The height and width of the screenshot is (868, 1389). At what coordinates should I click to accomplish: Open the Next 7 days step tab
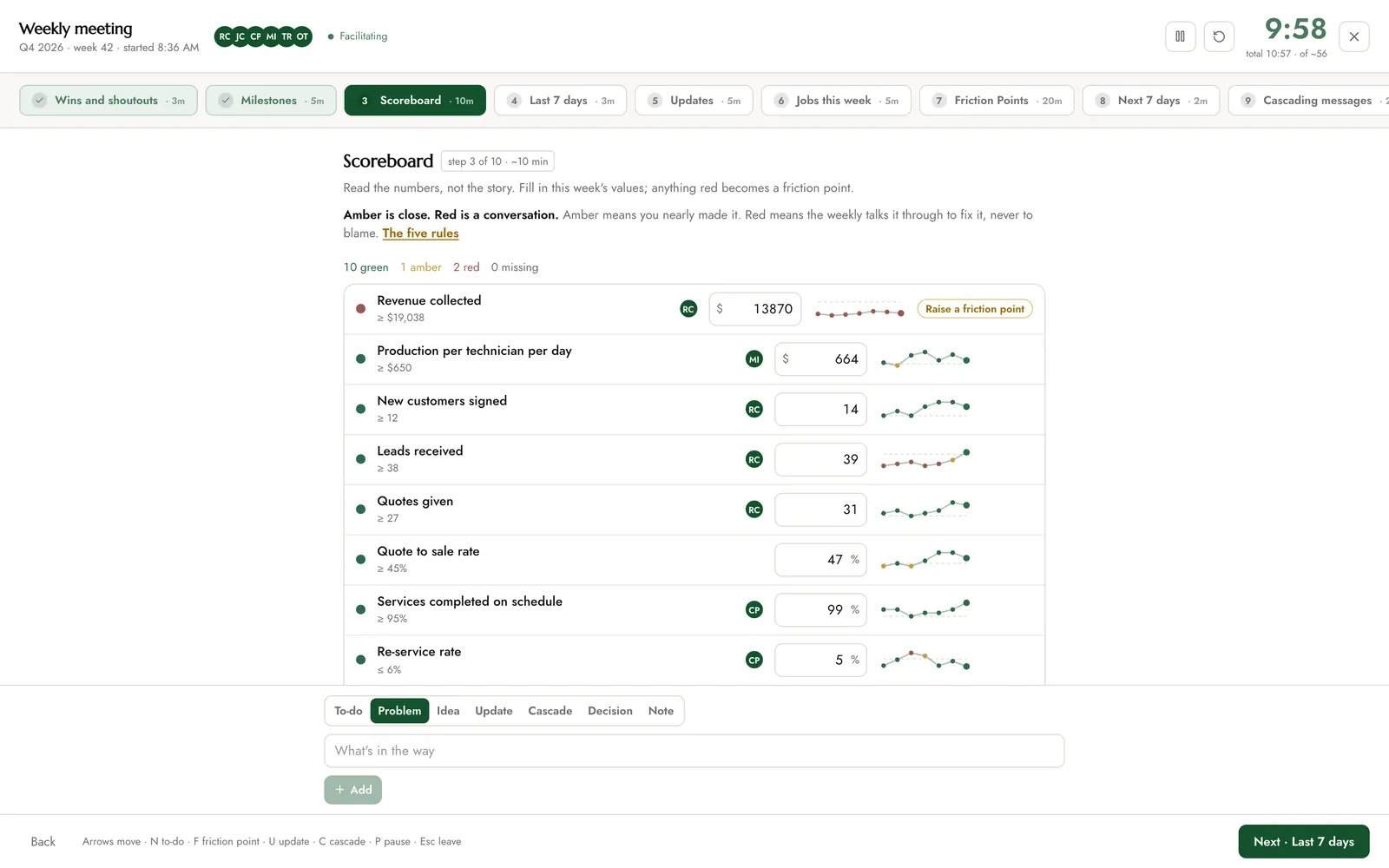(x=1151, y=101)
